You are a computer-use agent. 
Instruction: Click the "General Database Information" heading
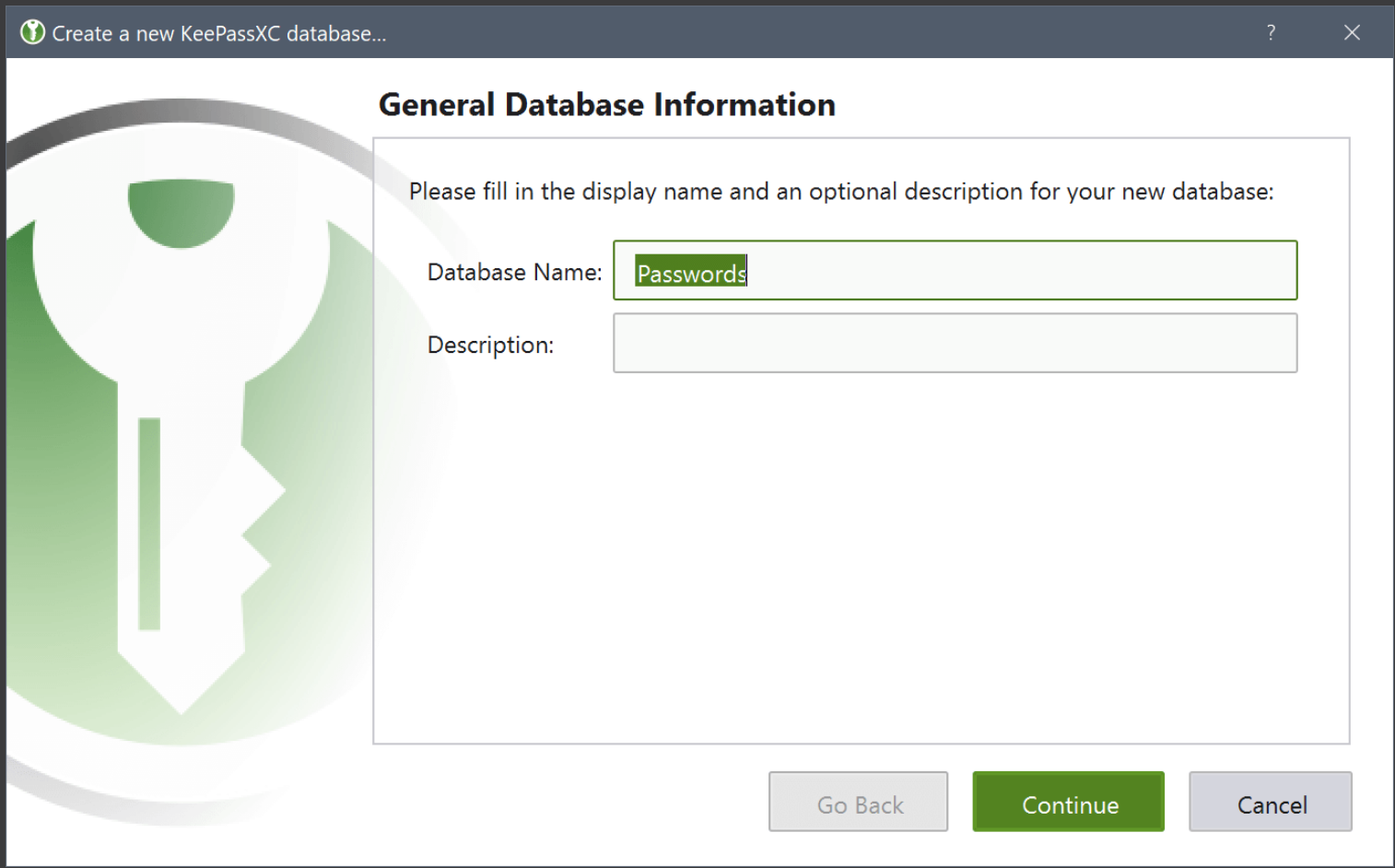click(x=606, y=105)
